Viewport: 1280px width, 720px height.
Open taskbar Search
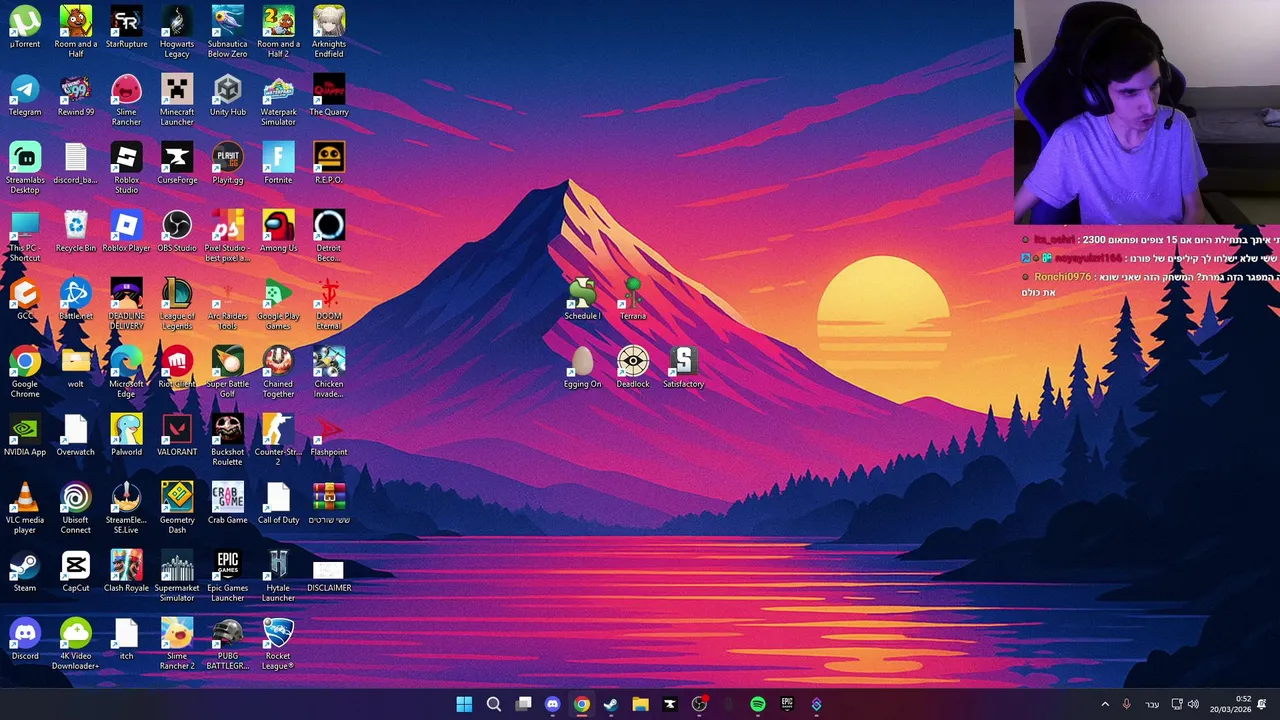tap(494, 704)
